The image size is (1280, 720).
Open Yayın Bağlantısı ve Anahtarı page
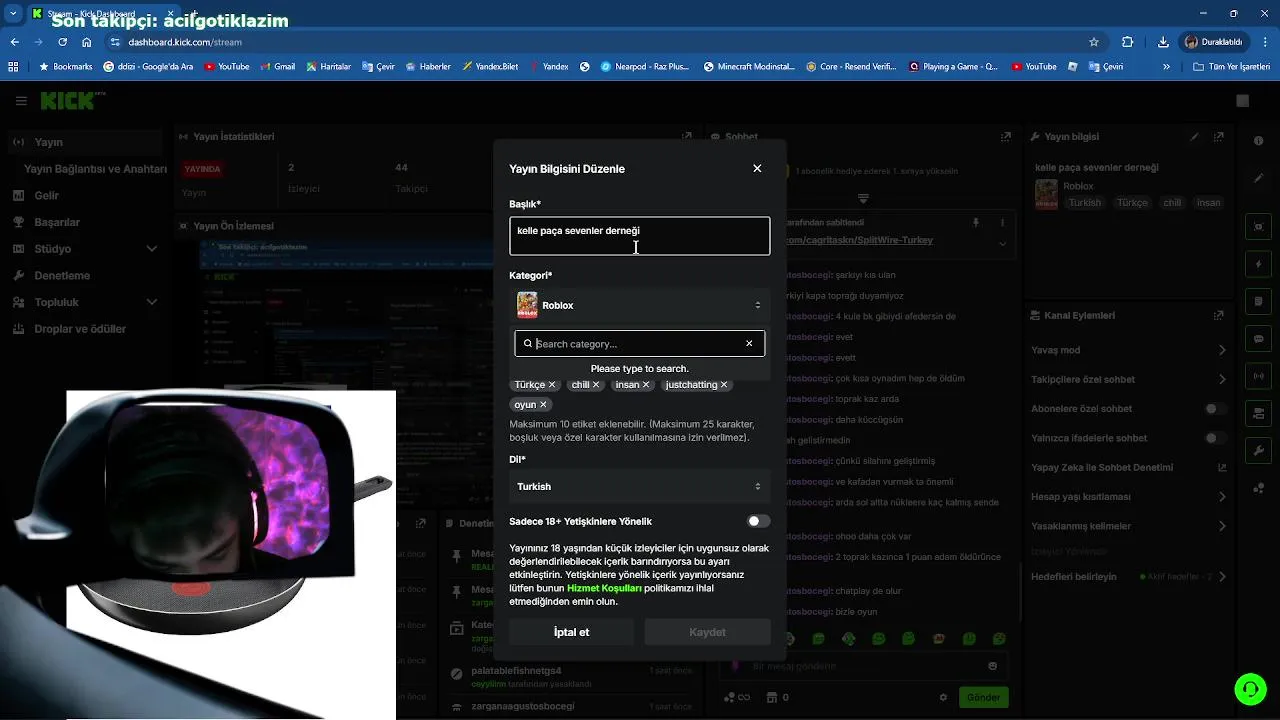click(95, 169)
